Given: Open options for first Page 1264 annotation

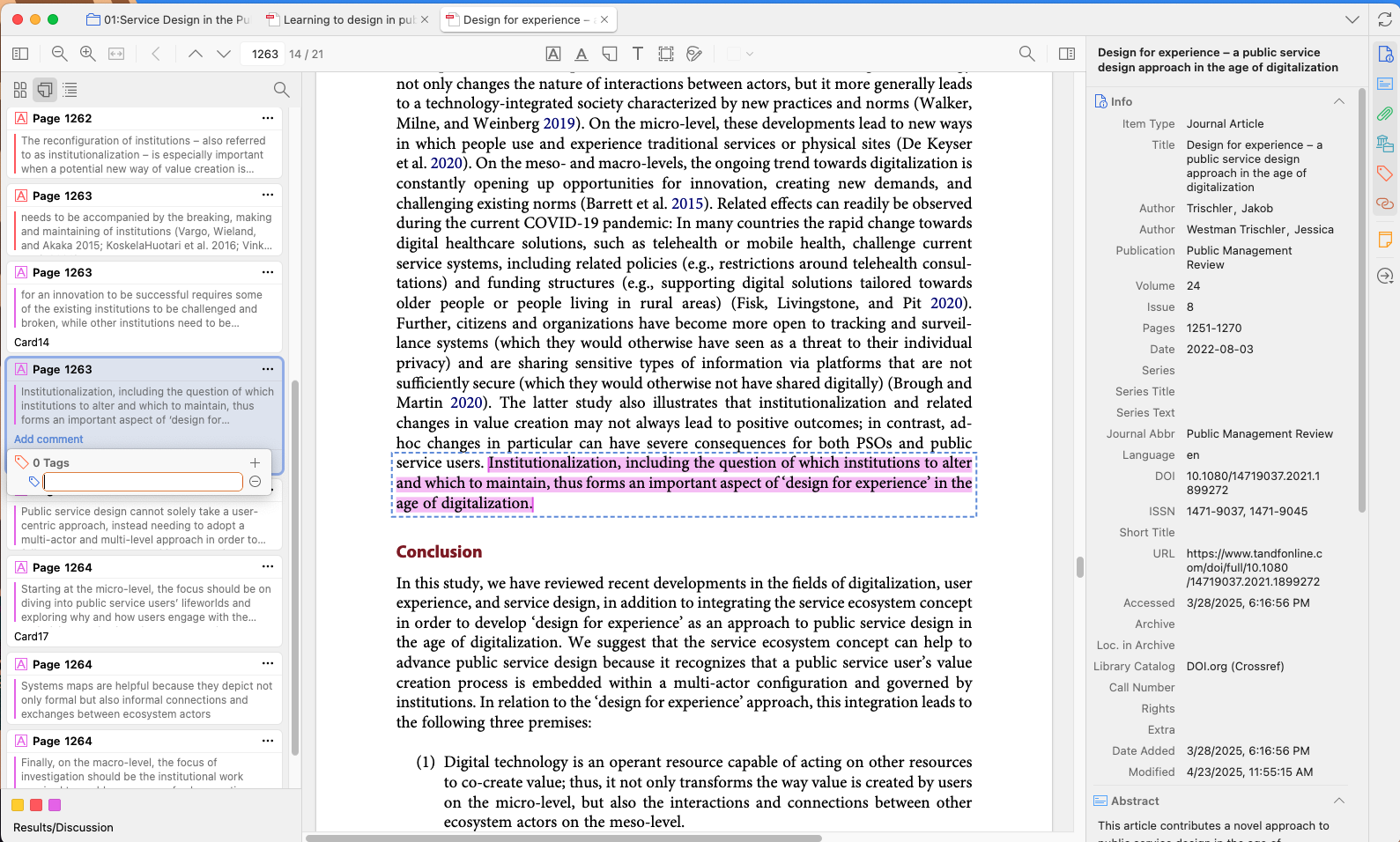Looking at the screenshot, I should (x=268, y=566).
